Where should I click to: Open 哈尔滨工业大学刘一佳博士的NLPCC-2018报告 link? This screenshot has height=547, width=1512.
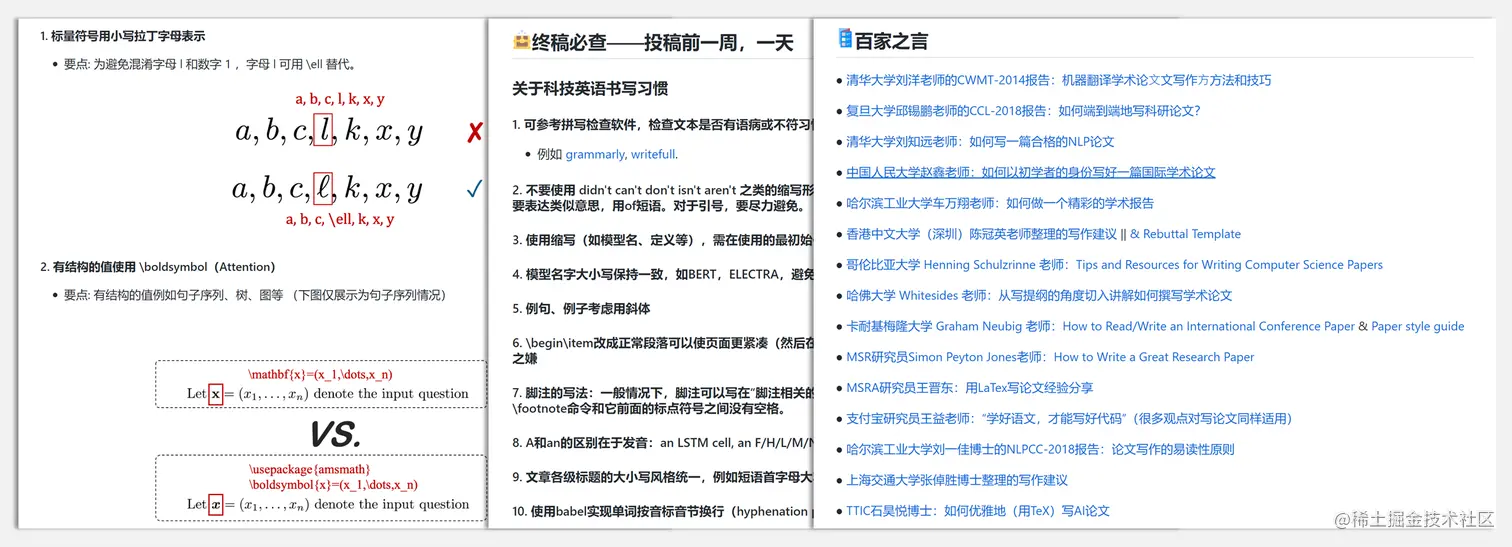coord(1040,449)
